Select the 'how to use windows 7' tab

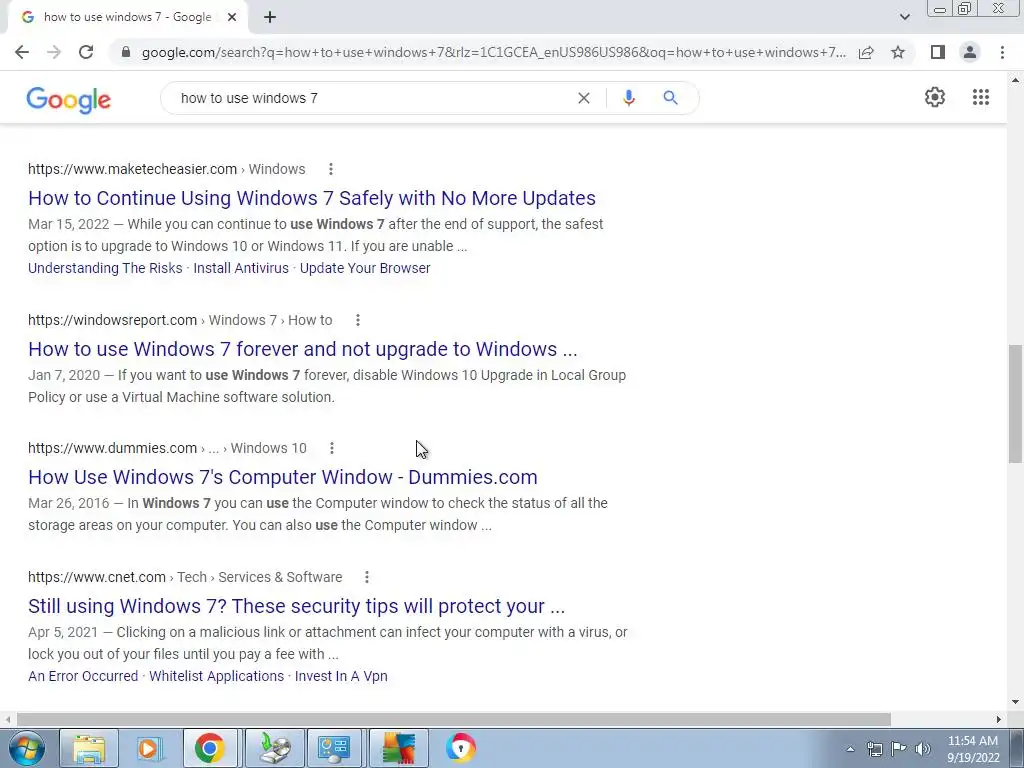(x=127, y=18)
